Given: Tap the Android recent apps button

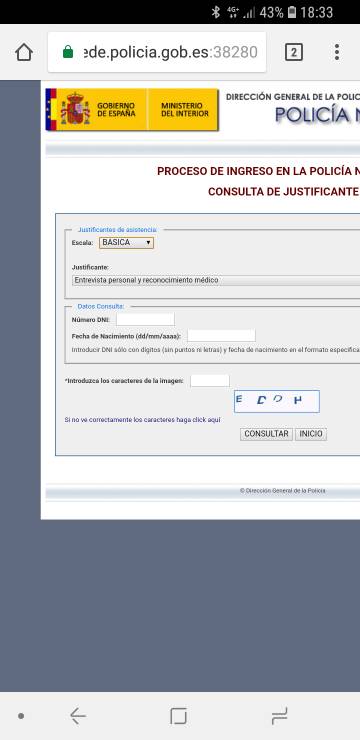Looking at the screenshot, I should click(x=280, y=716).
